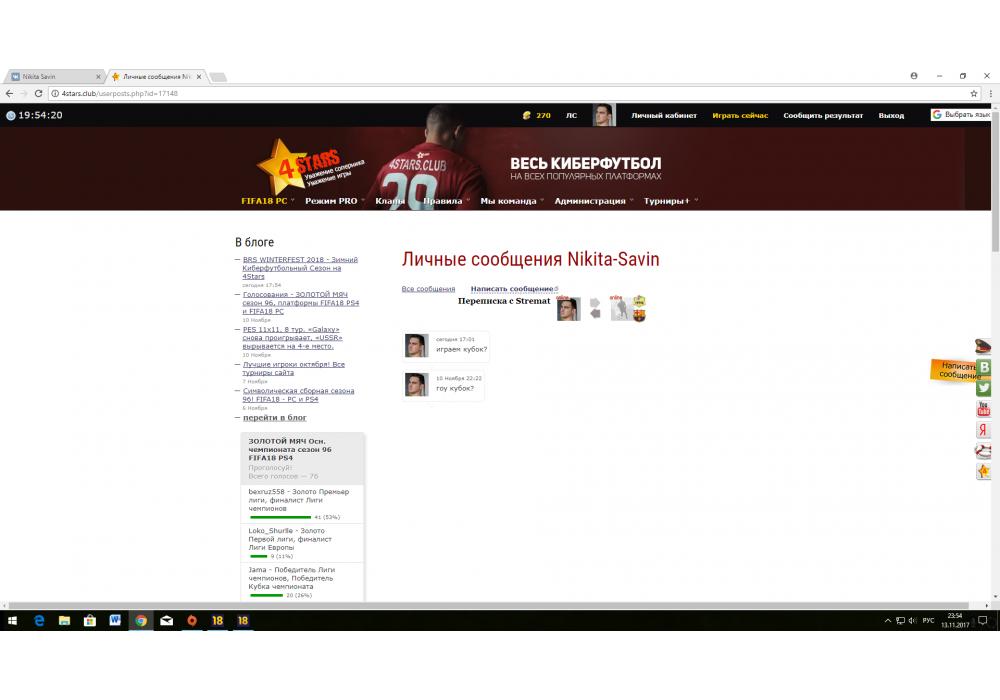The height and width of the screenshot is (700, 1000).
Task: Bookmark page with the star icon
Action: pos(974,93)
